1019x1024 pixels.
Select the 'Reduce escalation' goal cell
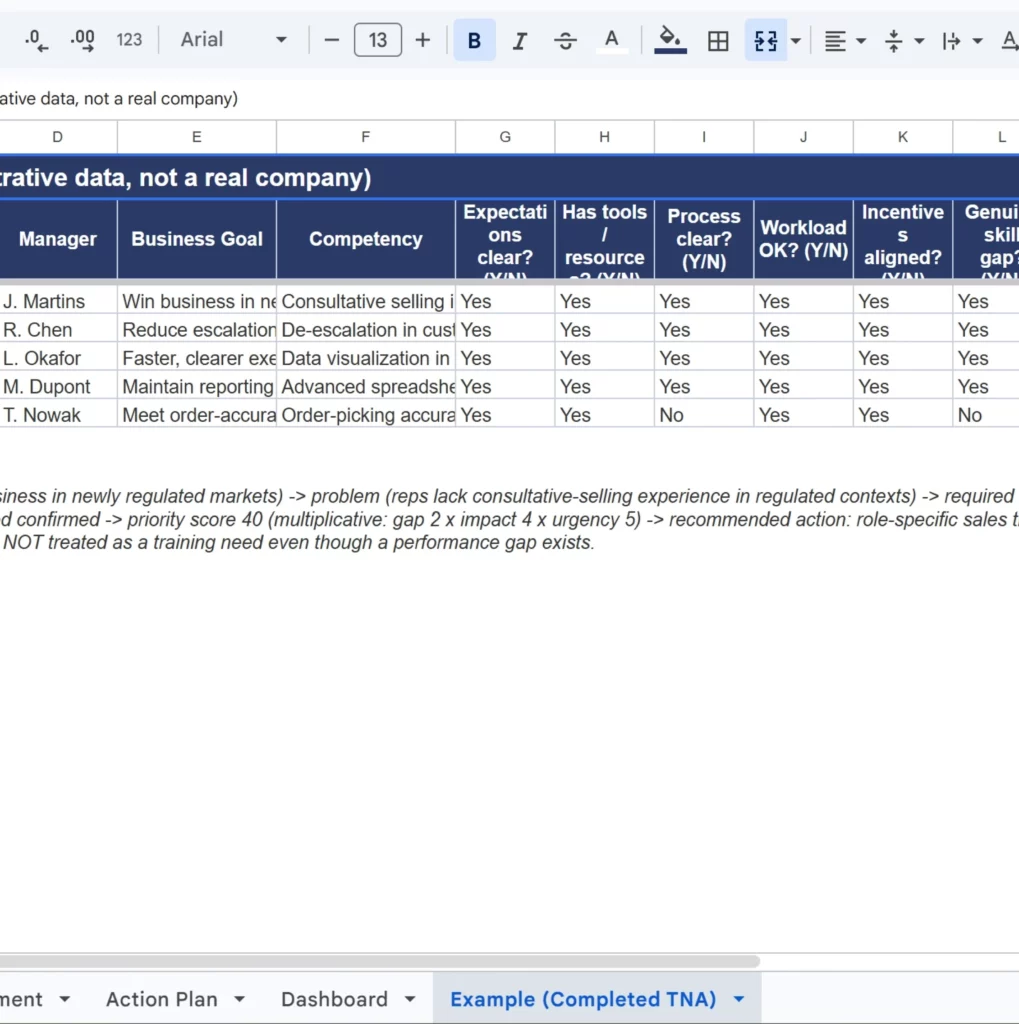[197, 330]
